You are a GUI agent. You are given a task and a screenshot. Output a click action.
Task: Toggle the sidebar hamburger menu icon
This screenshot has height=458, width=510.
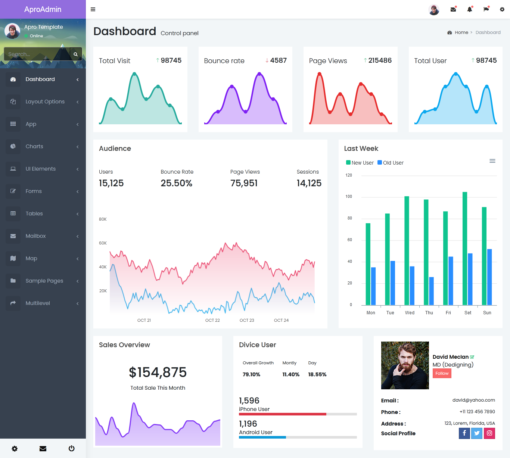(x=93, y=9)
